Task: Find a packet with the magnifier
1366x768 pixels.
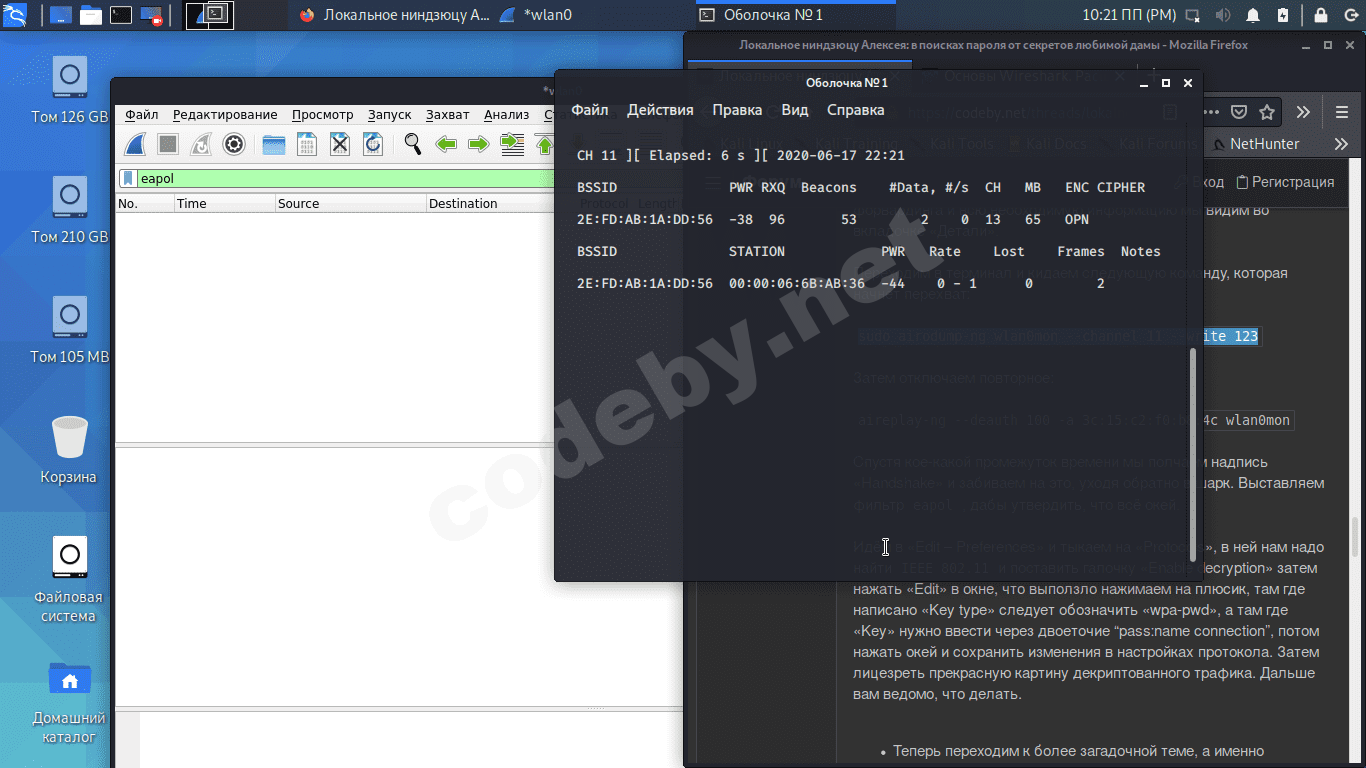Action: click(x=413, y=144)
